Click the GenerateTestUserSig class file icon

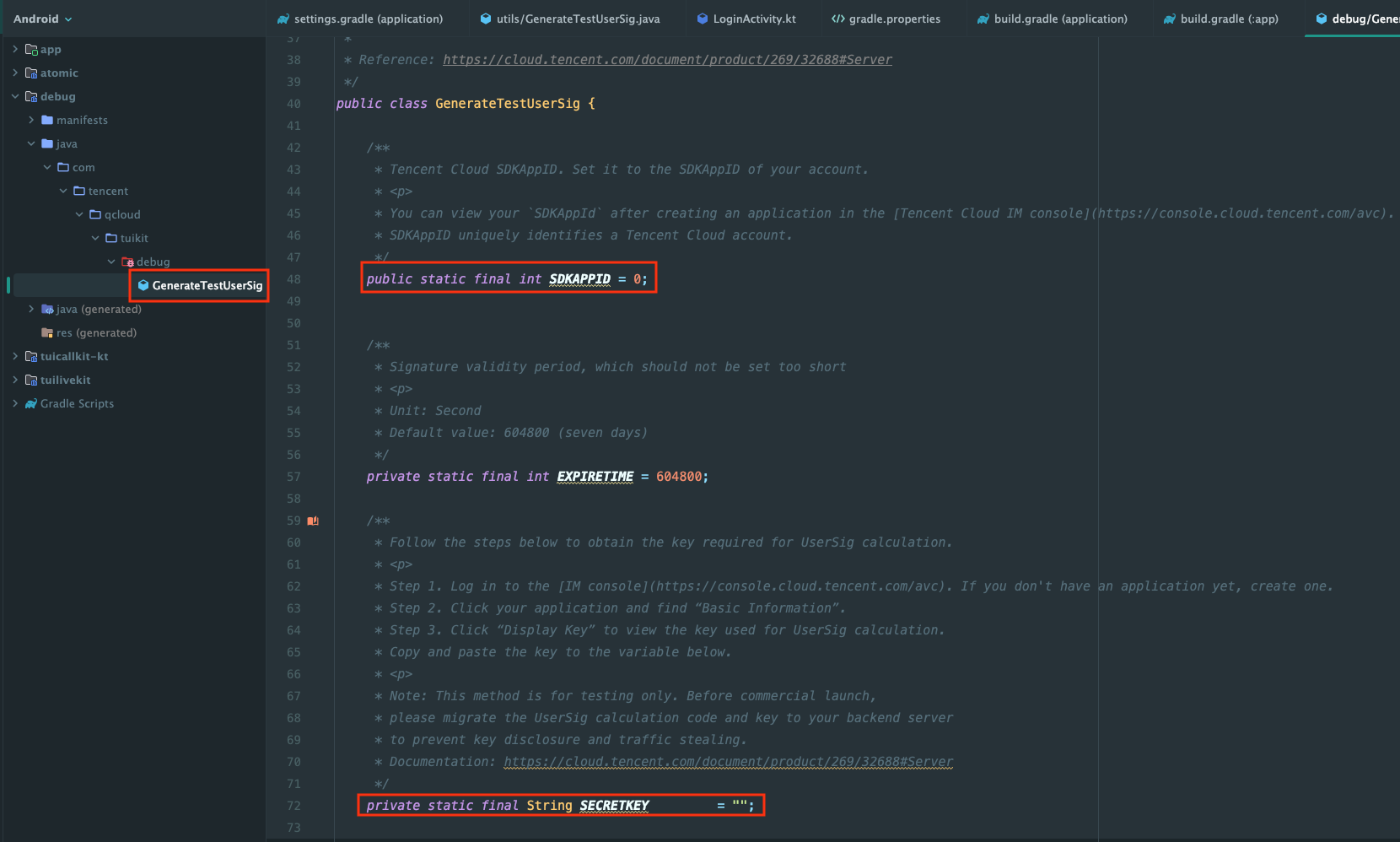point(143,286)
